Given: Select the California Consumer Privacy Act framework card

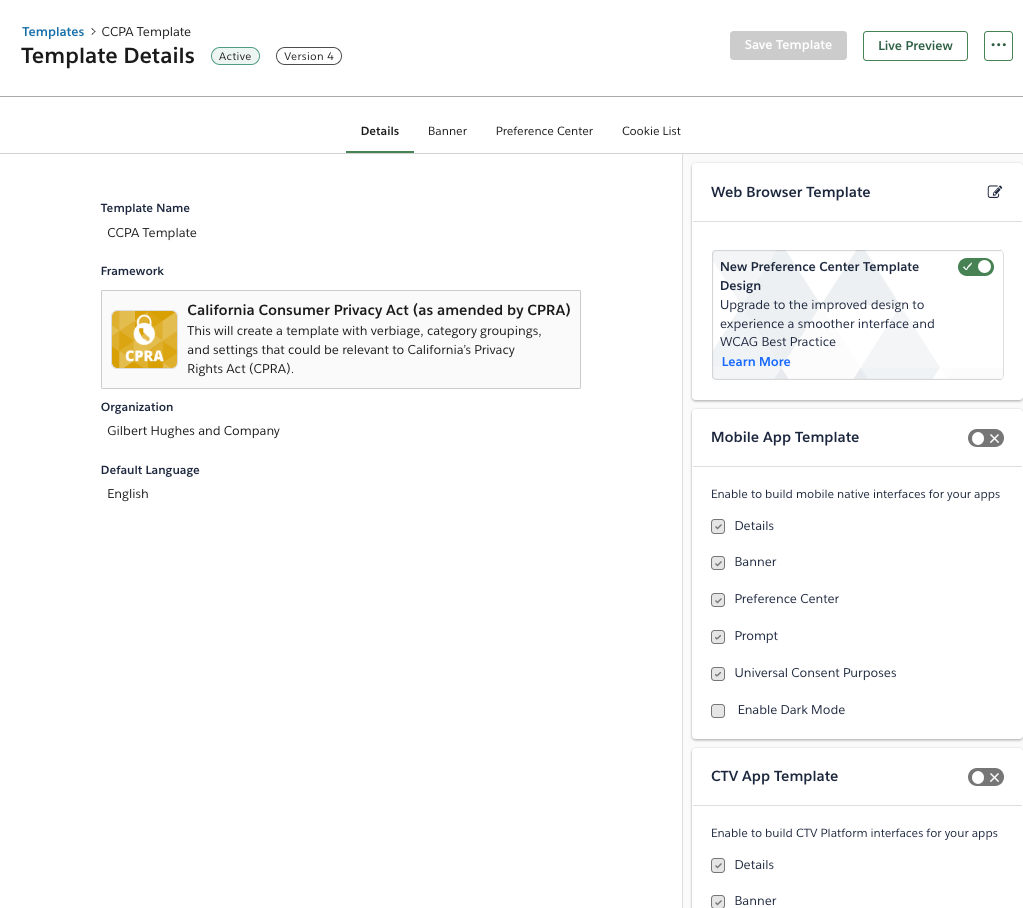Looking at the screenshot, I should [341, 339].
